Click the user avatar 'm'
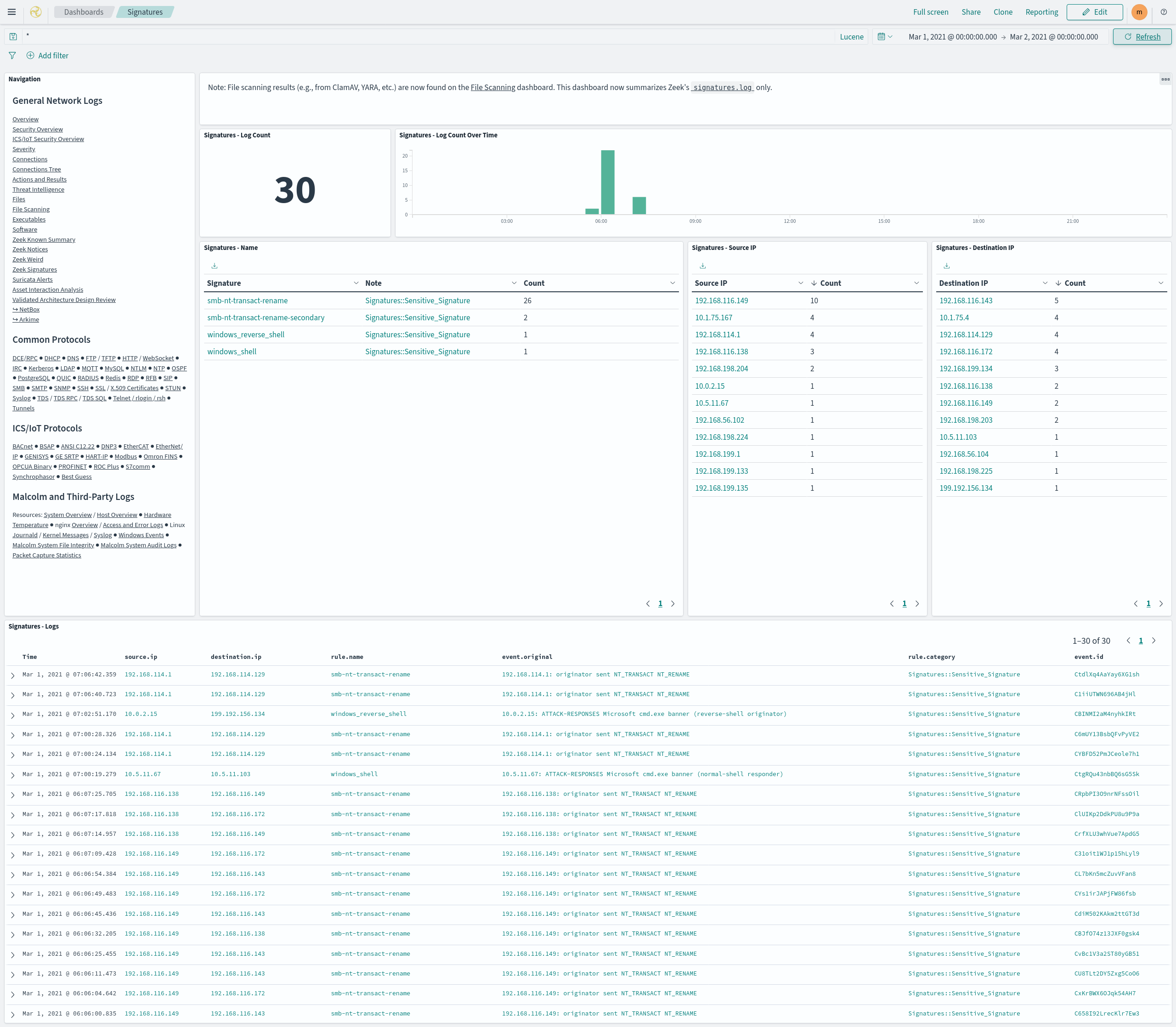The image size is (1176, 1027). (1139, 12)
